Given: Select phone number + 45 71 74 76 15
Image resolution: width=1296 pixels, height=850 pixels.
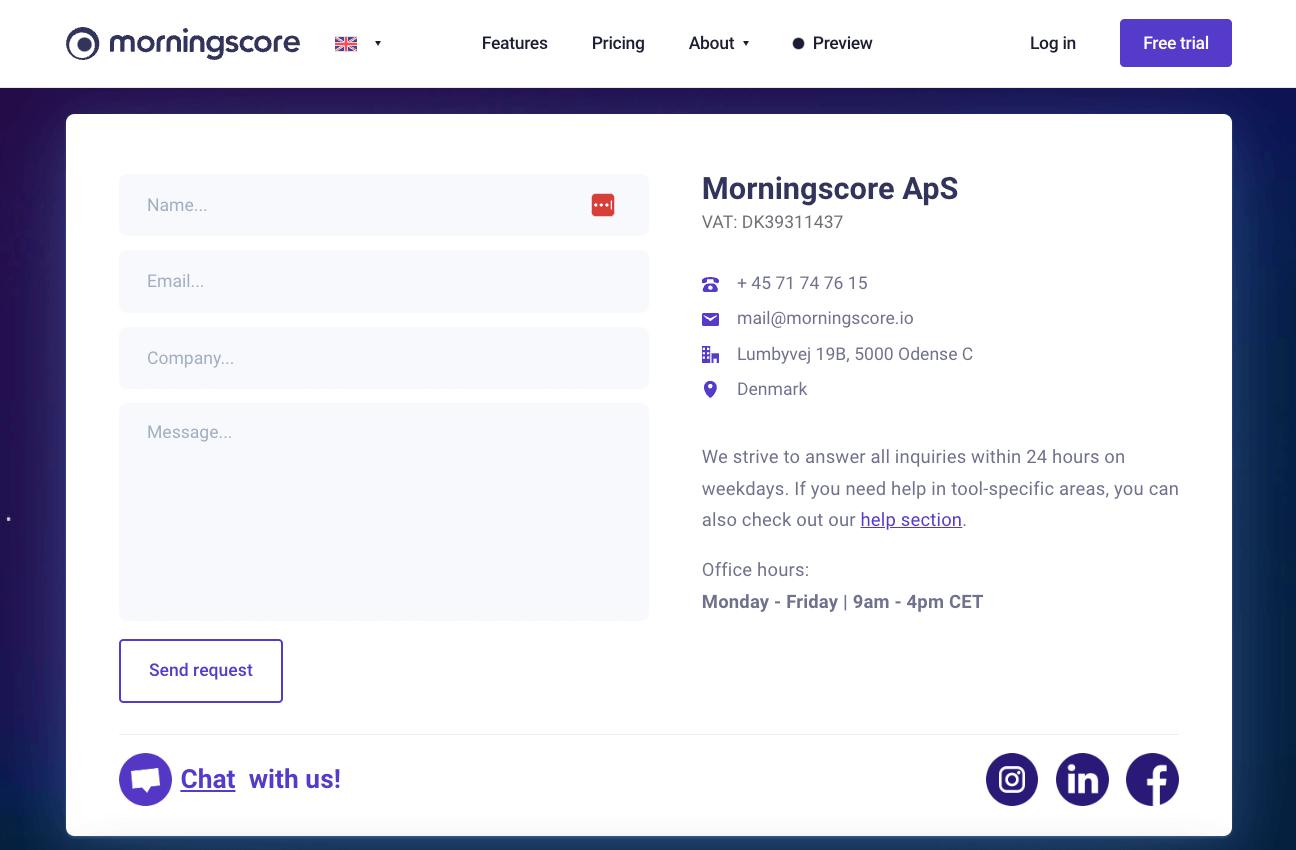Looking at the screenshot, I should (802, 283).
